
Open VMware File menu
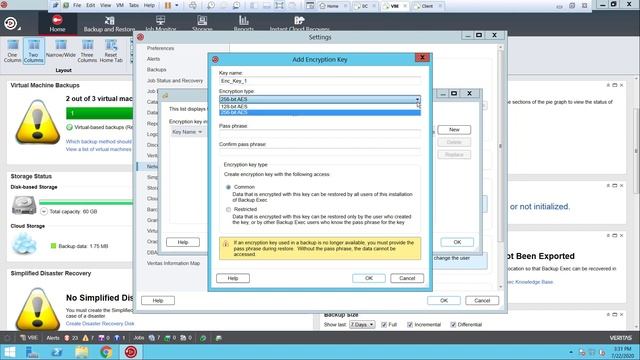[77, 6]
